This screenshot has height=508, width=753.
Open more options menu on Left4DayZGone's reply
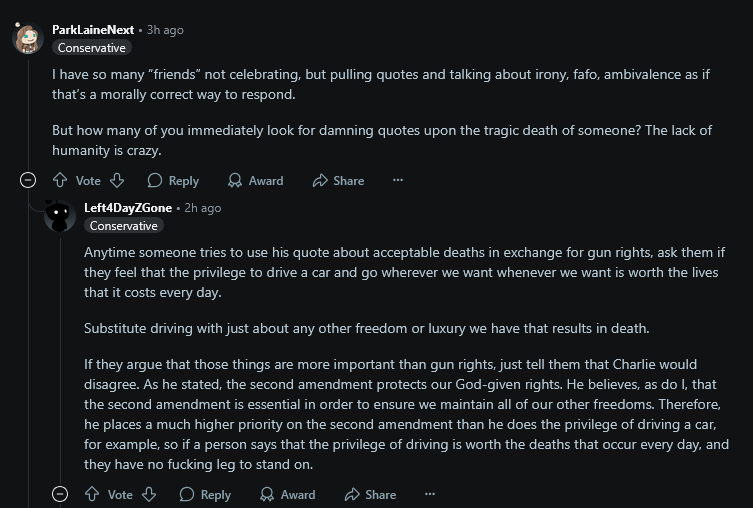430,495
